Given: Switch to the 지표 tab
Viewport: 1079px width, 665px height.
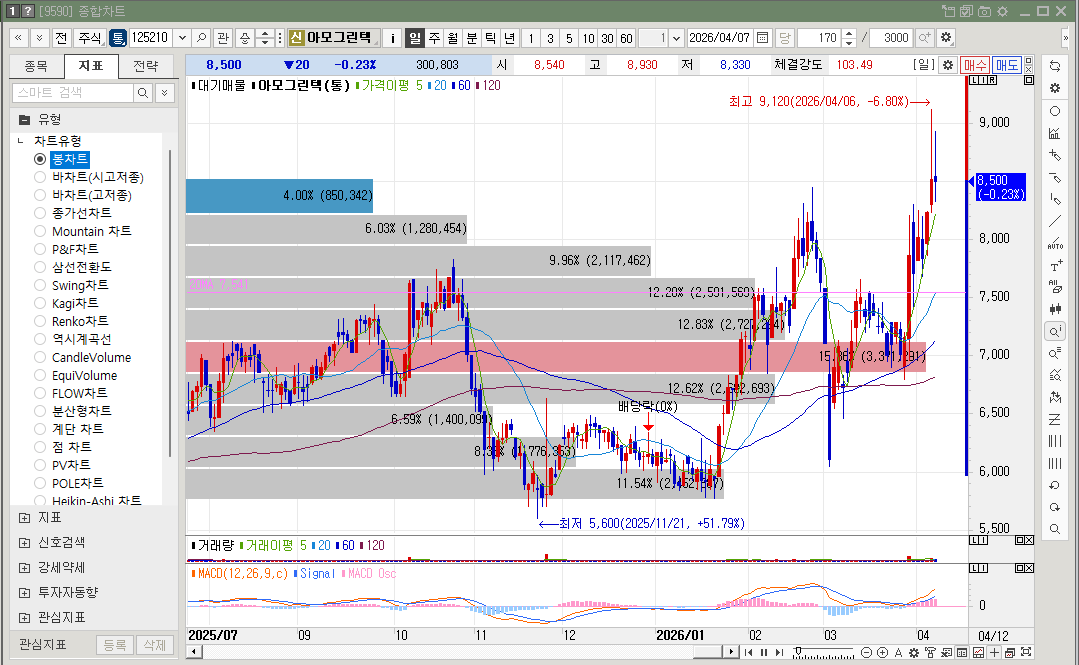Looking at the screenshot, I should [x=91, y=66].
